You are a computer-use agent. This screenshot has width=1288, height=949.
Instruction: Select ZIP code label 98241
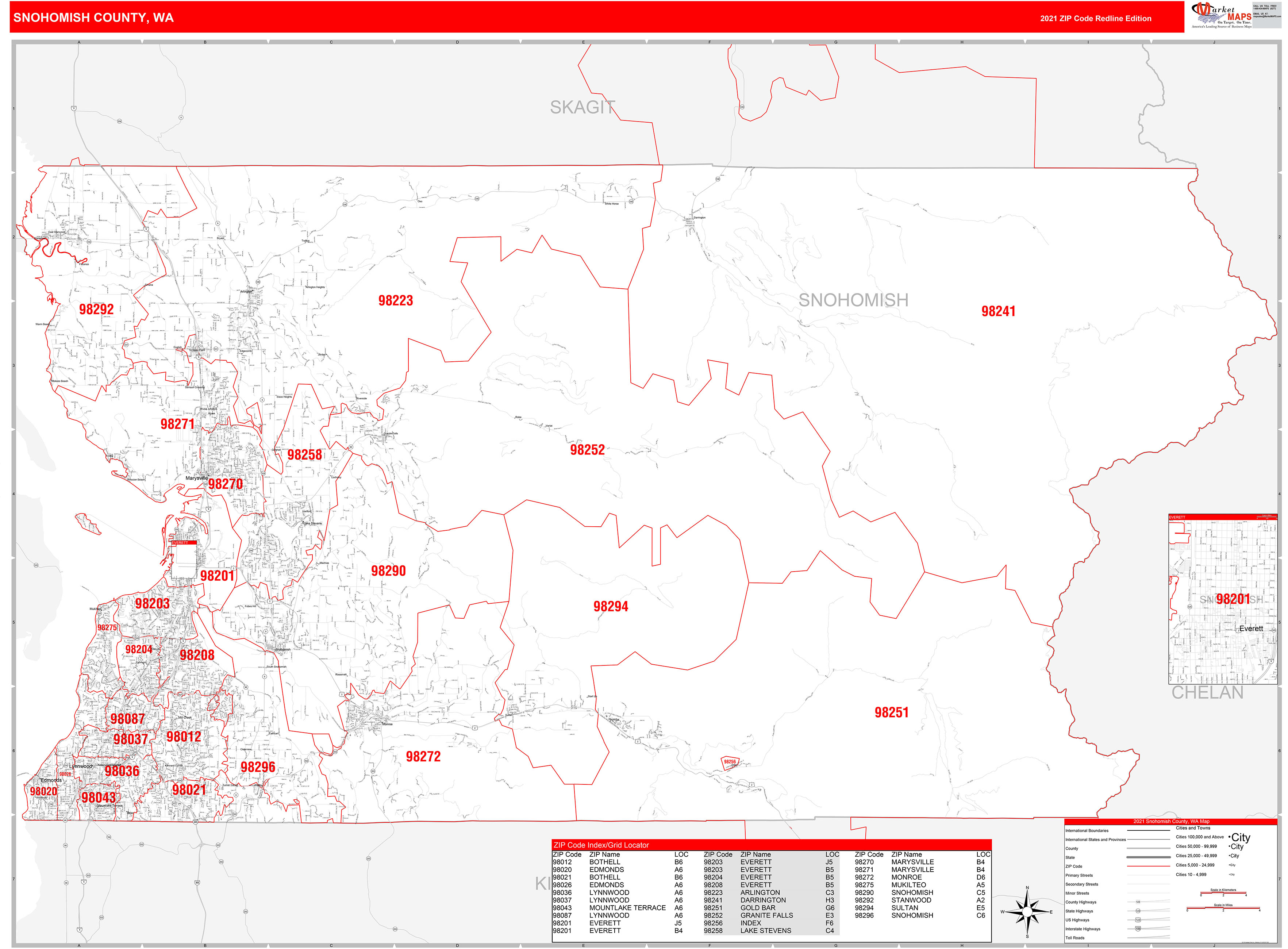pos(998,311)
